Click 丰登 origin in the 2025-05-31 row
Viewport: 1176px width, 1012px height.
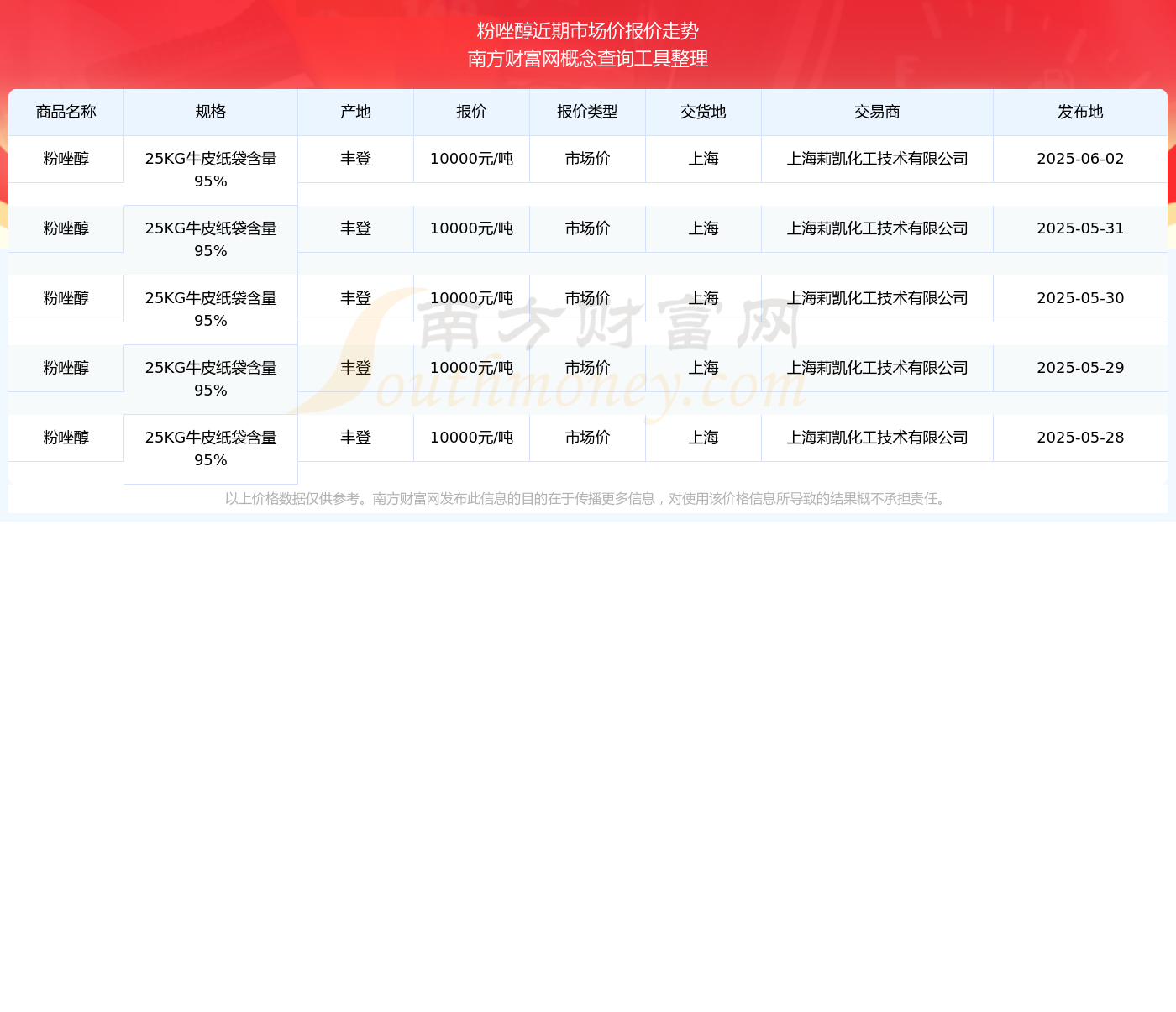pos(356,228)
